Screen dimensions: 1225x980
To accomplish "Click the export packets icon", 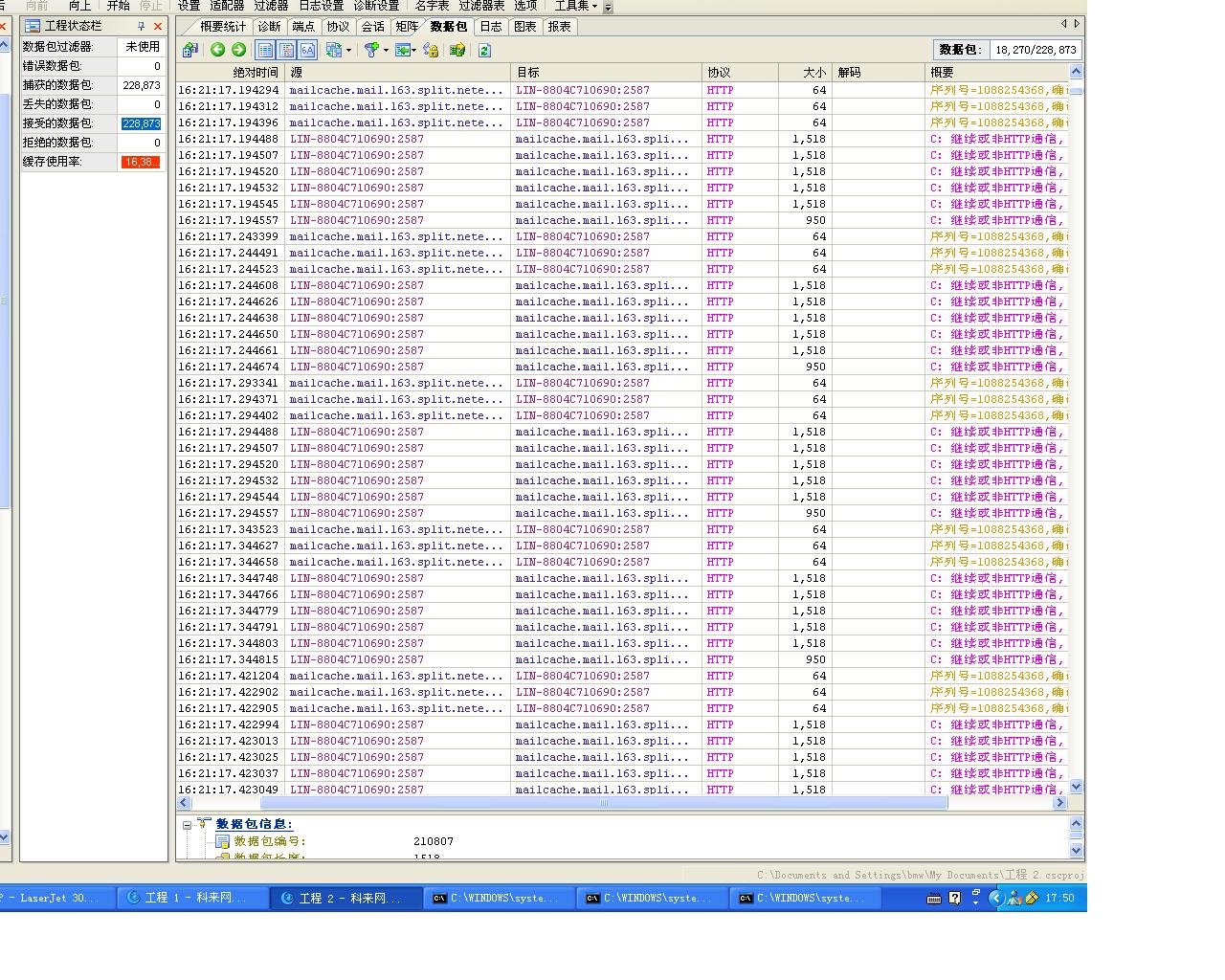I will pyautogui.click(x=457, y=50).
